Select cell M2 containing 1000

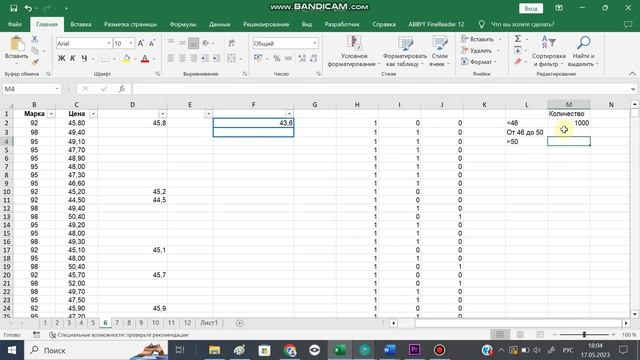click(x=569, y=123)
